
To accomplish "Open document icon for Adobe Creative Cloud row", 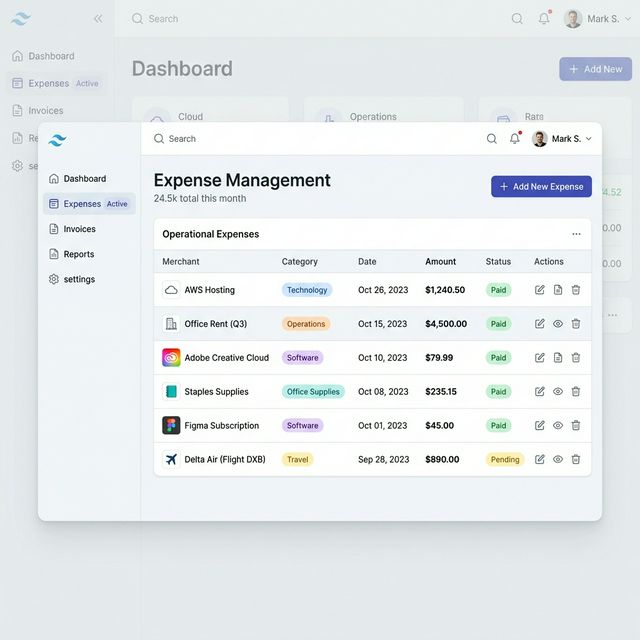I will tap(558, 358).
